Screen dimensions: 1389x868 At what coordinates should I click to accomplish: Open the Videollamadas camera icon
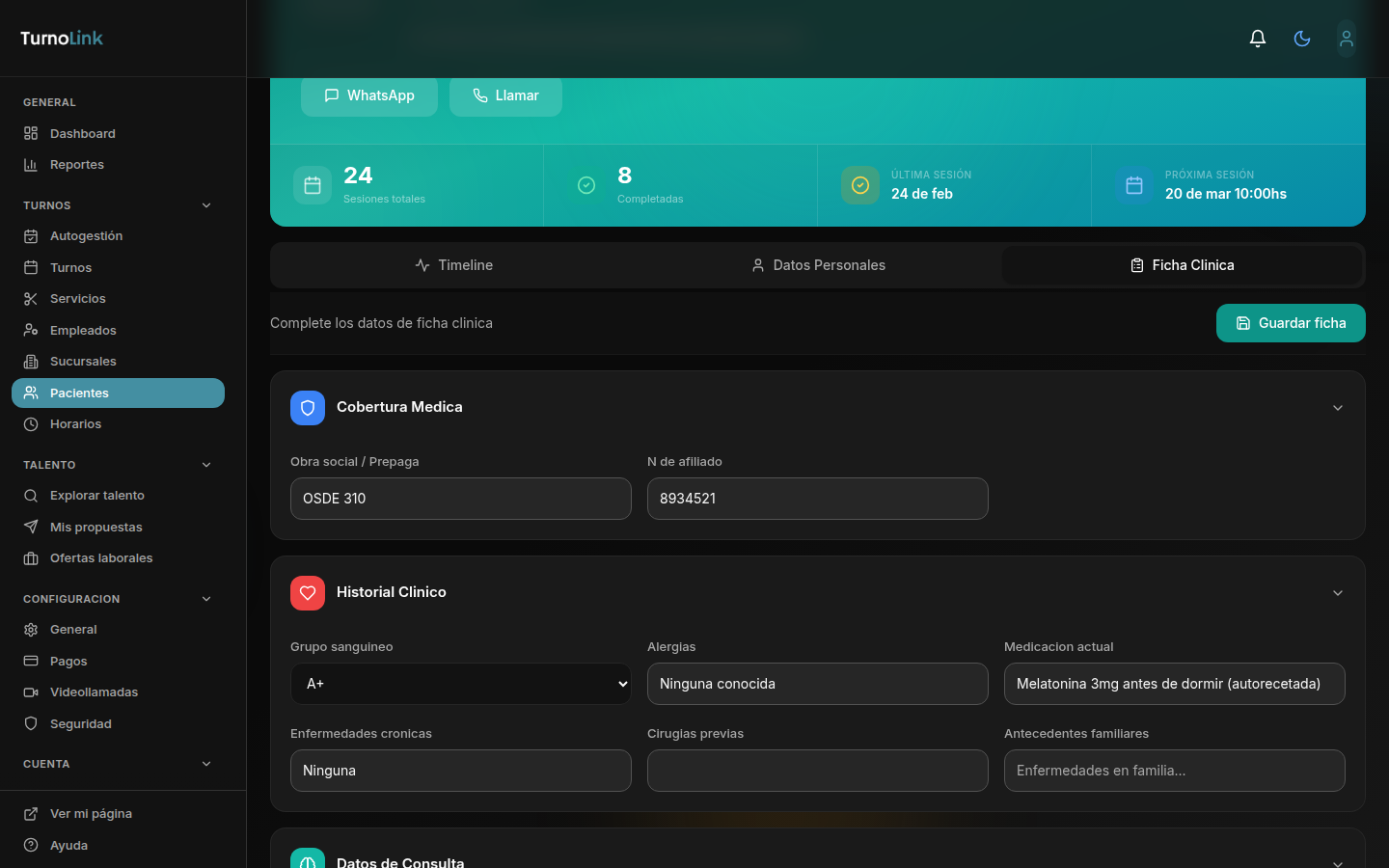click(31, 692)
